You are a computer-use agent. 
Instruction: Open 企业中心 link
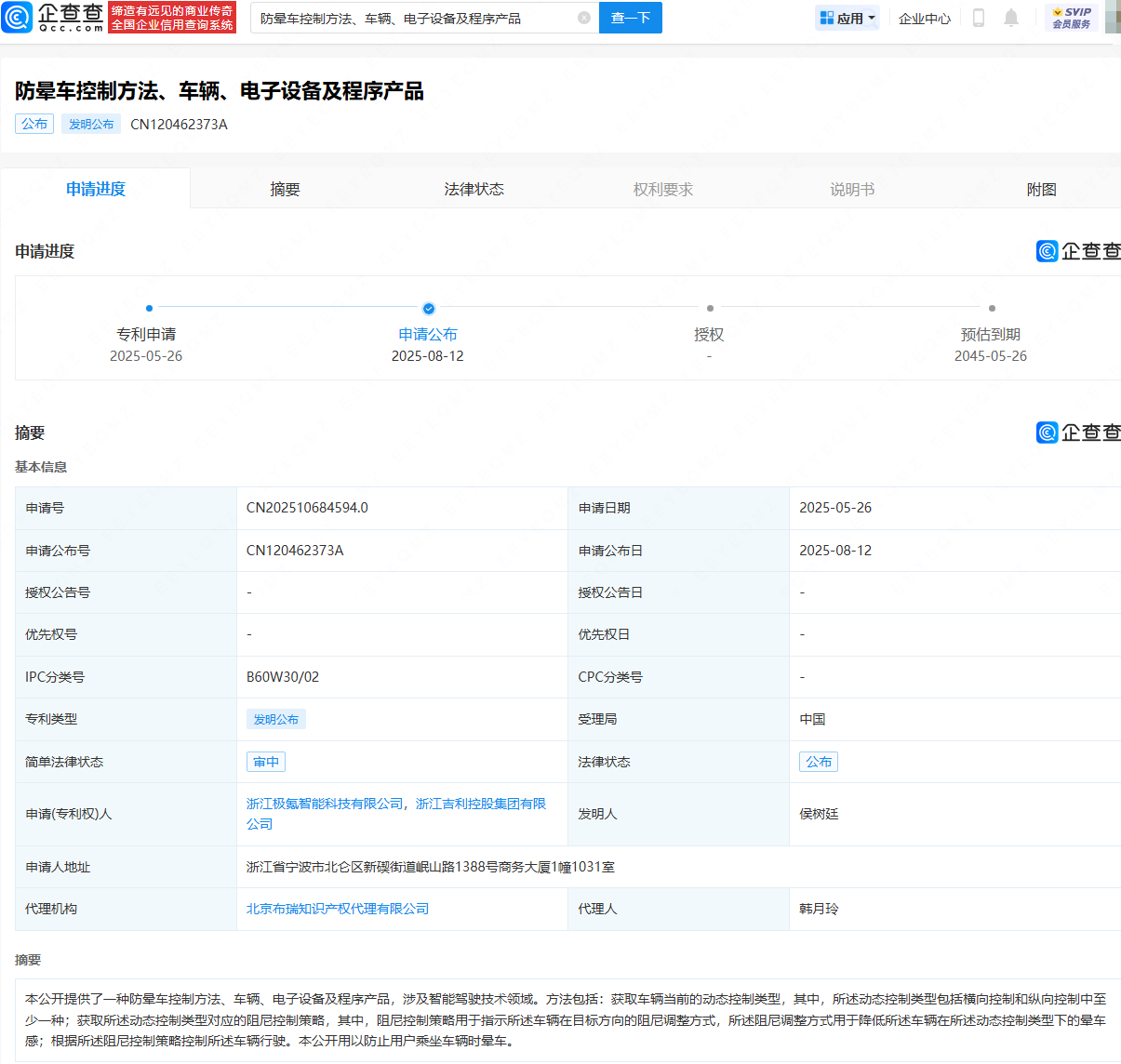pyautogui.click(x=925, y=18)
